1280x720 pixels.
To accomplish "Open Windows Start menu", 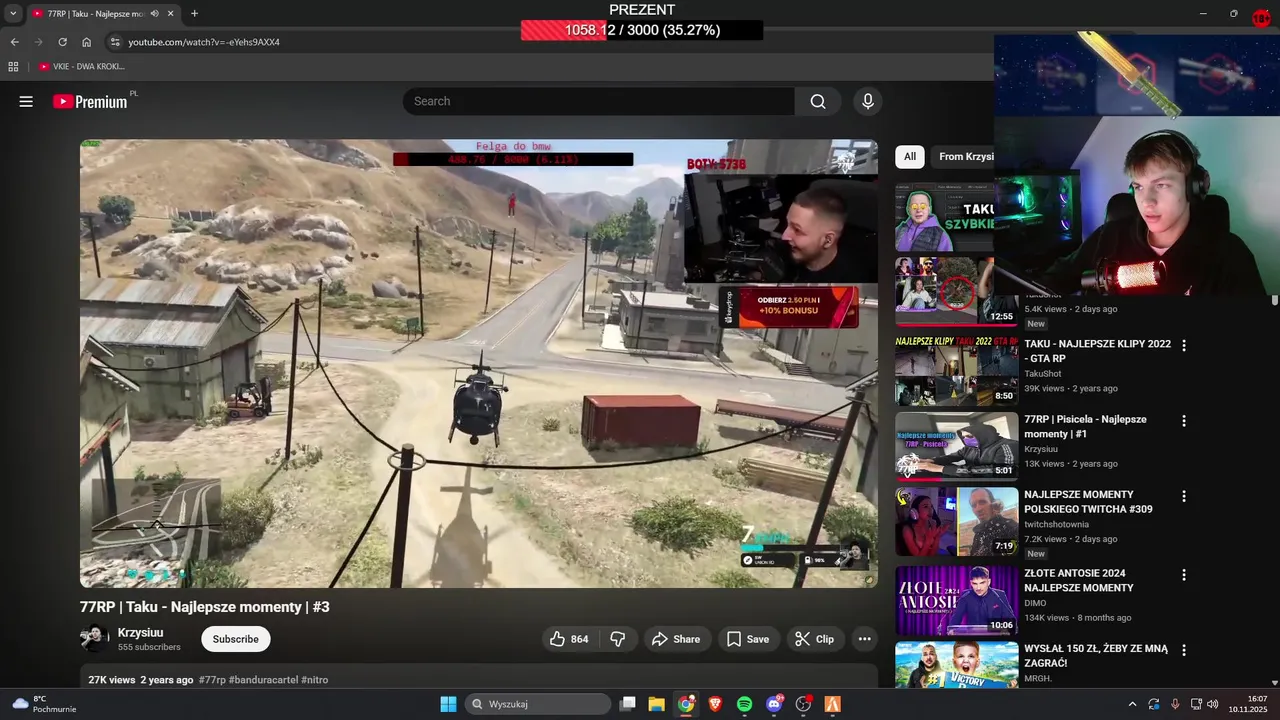I will tap(448, 704).
